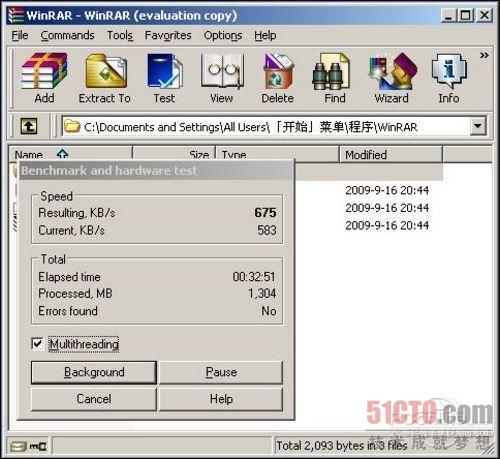Expand the toolbar overflow chevron
The image size is (500, 459).
tap(484, 55)
